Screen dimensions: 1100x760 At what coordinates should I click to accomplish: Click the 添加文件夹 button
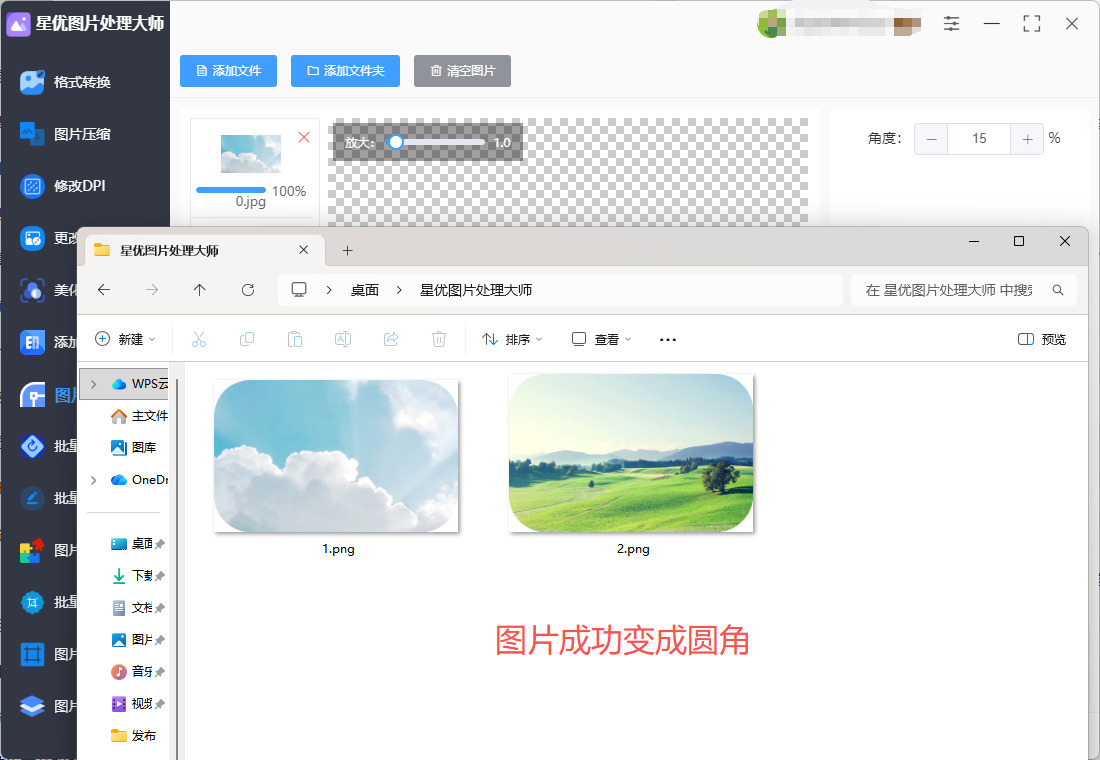[345, 71]
